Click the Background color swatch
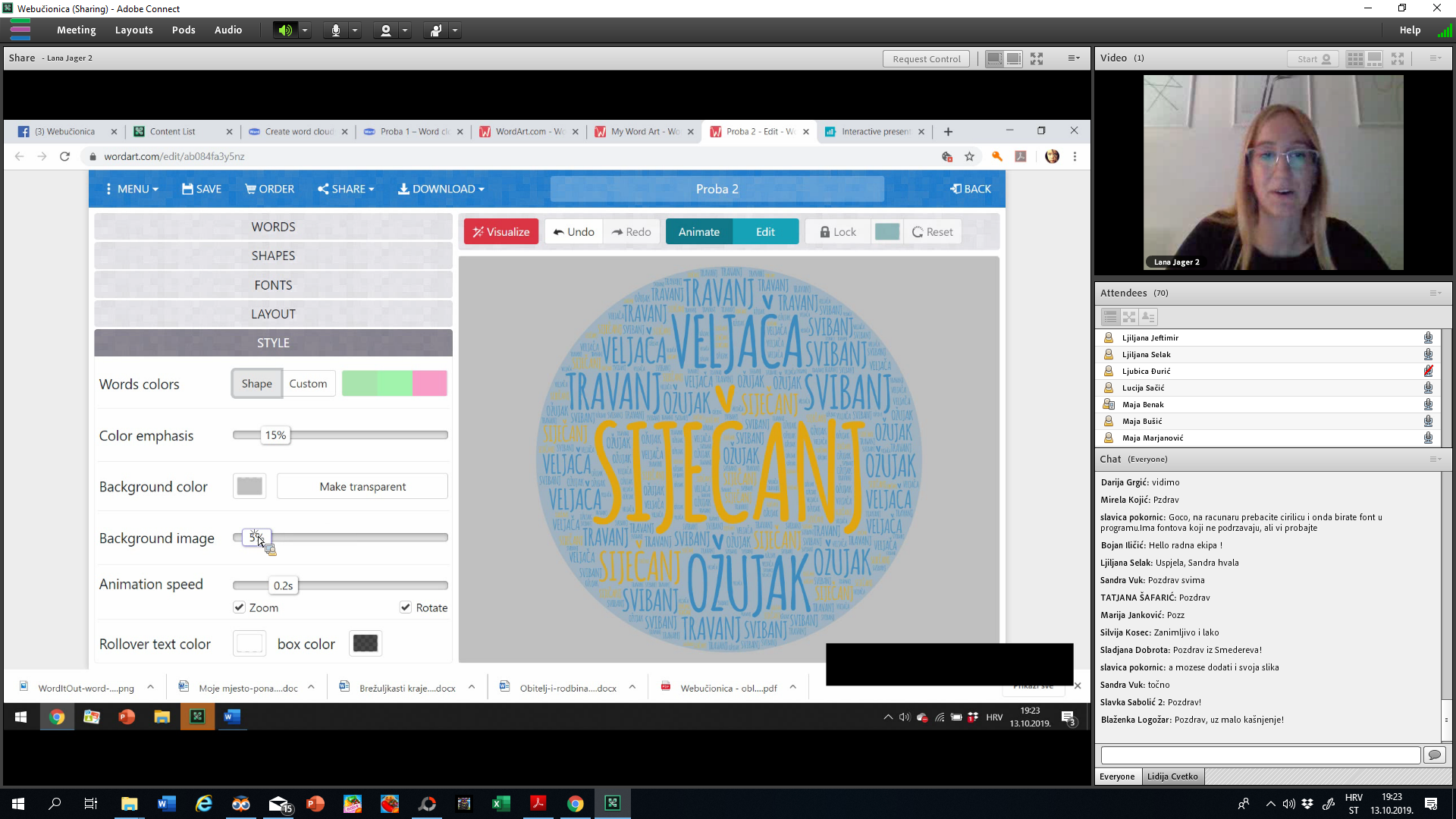This screenshot has width=1456, height=819. click(249, 486)
